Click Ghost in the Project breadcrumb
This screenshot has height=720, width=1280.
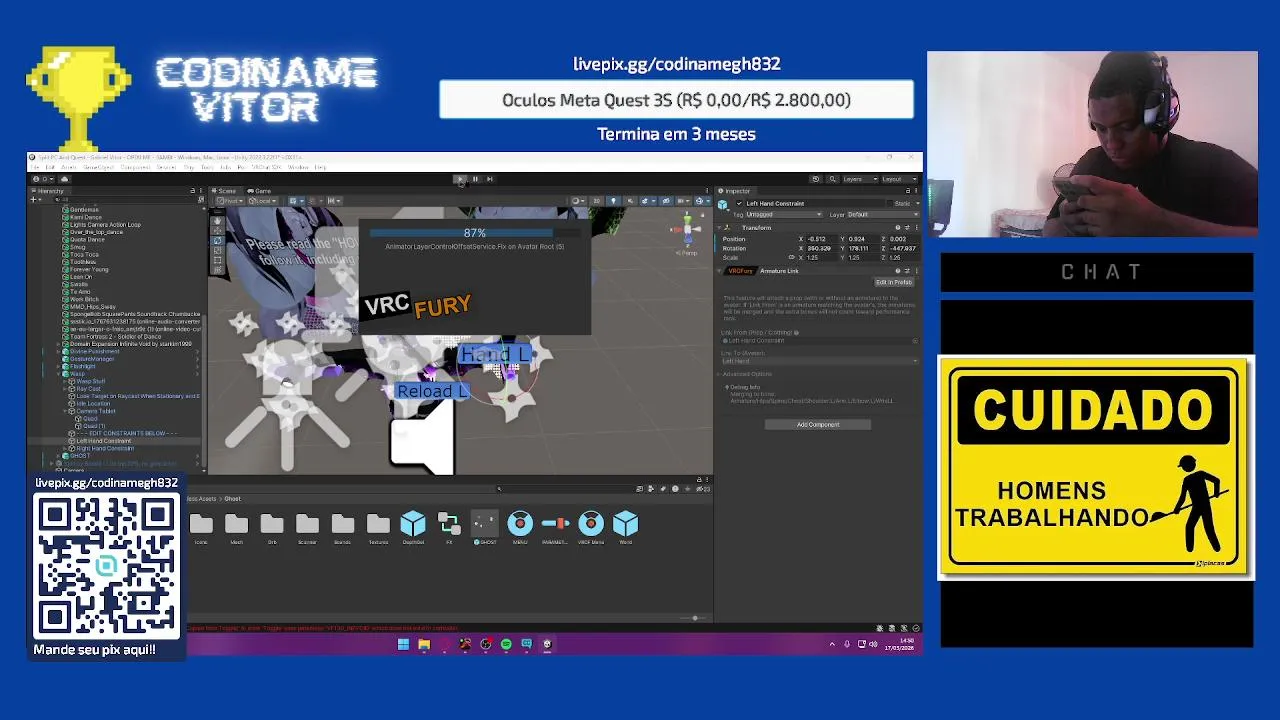click(232, 499)
